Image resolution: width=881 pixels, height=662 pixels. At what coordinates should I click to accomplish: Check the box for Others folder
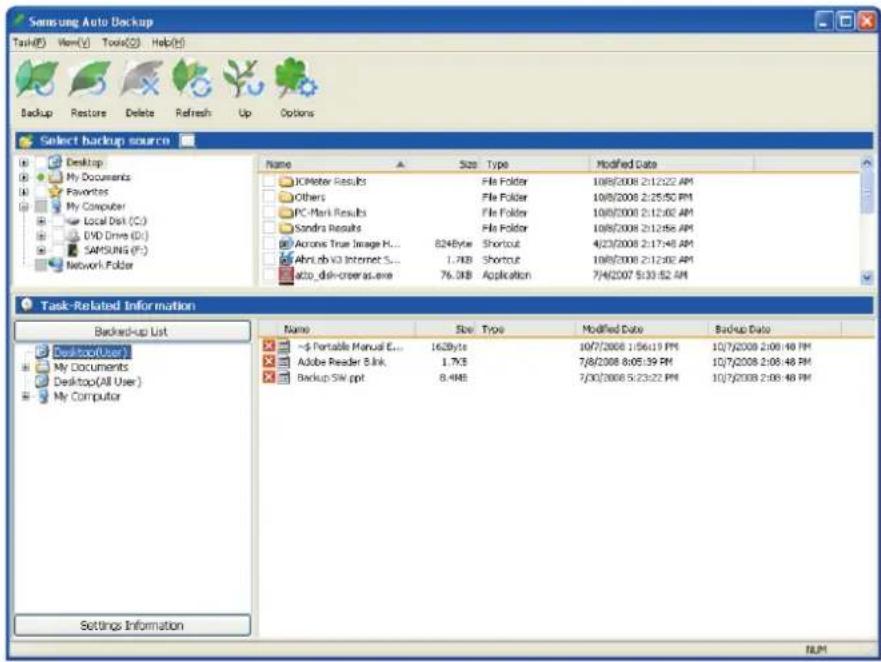[270, 197]
